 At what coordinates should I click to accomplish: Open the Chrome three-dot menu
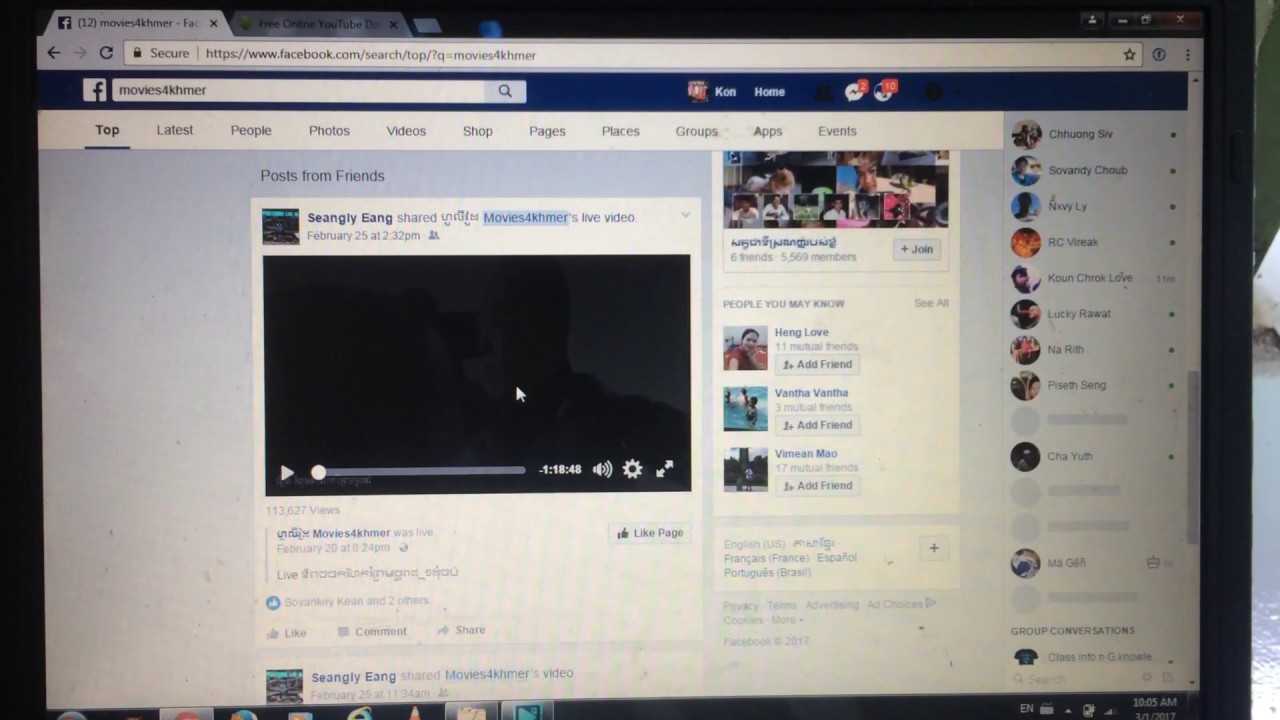1188,55
